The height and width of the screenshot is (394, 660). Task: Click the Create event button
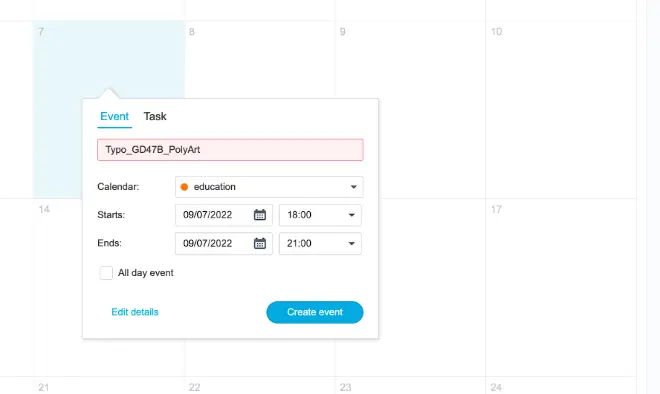(315, 312)
